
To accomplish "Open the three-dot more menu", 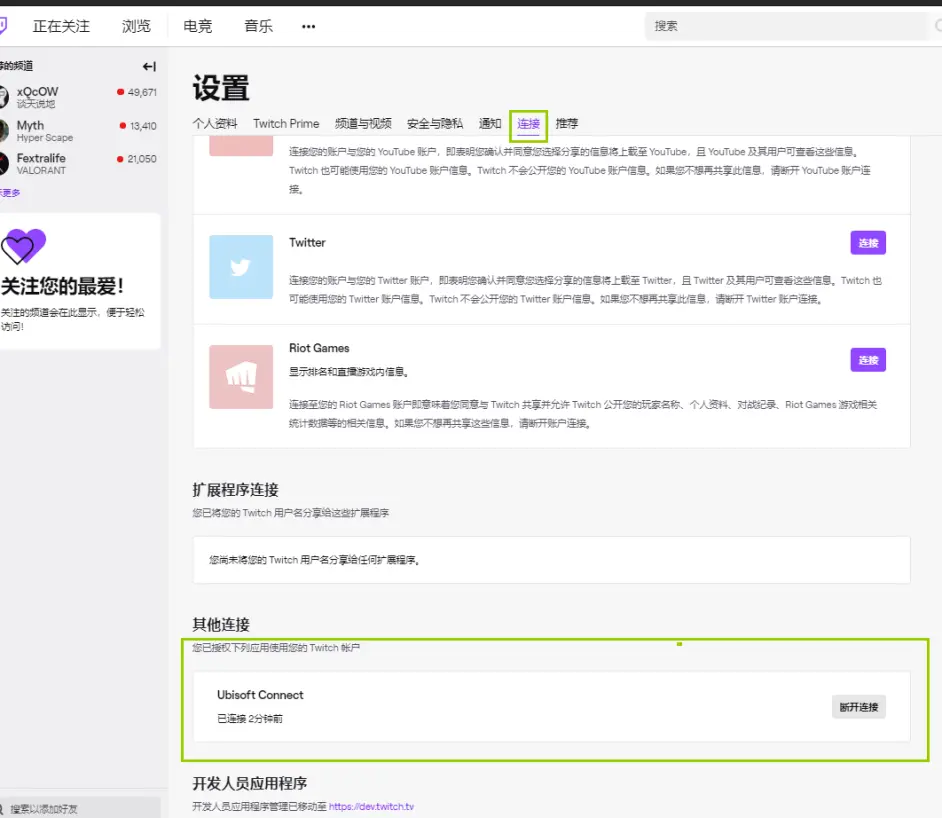I will pyautogui.click(x=308, y=26).
